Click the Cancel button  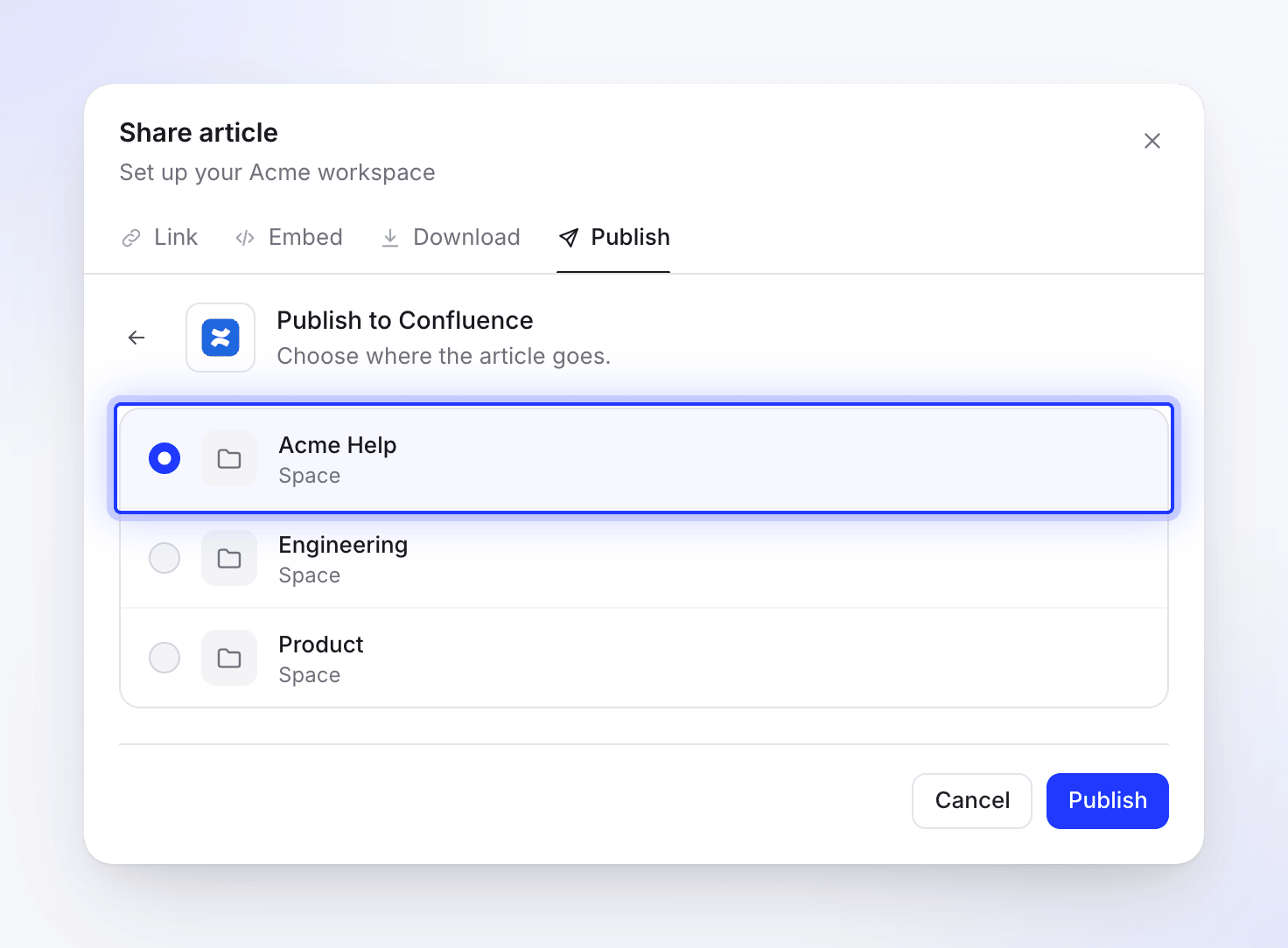point(972,801)
